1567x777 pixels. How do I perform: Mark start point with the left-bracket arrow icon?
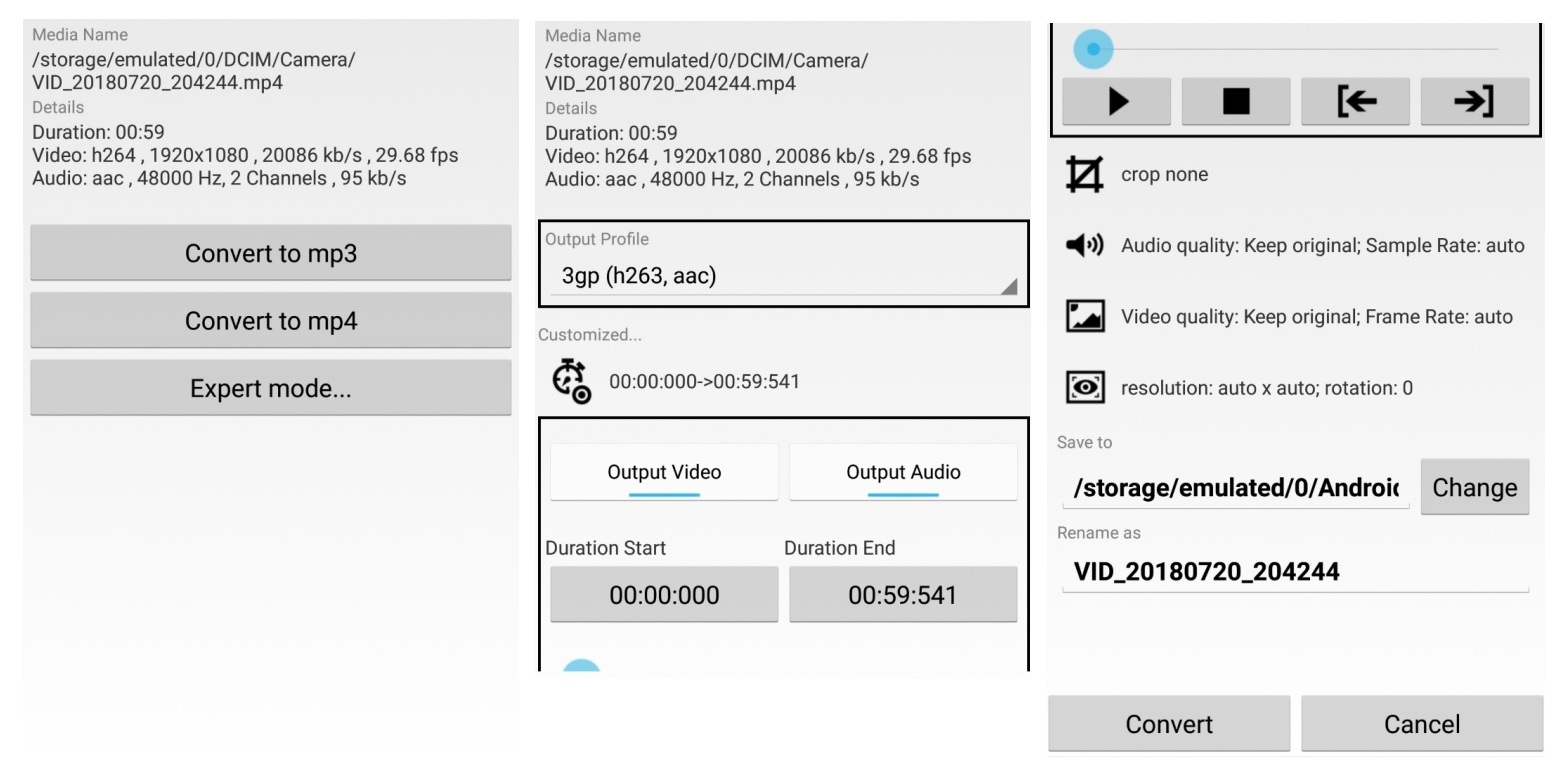pos(1356,101)
